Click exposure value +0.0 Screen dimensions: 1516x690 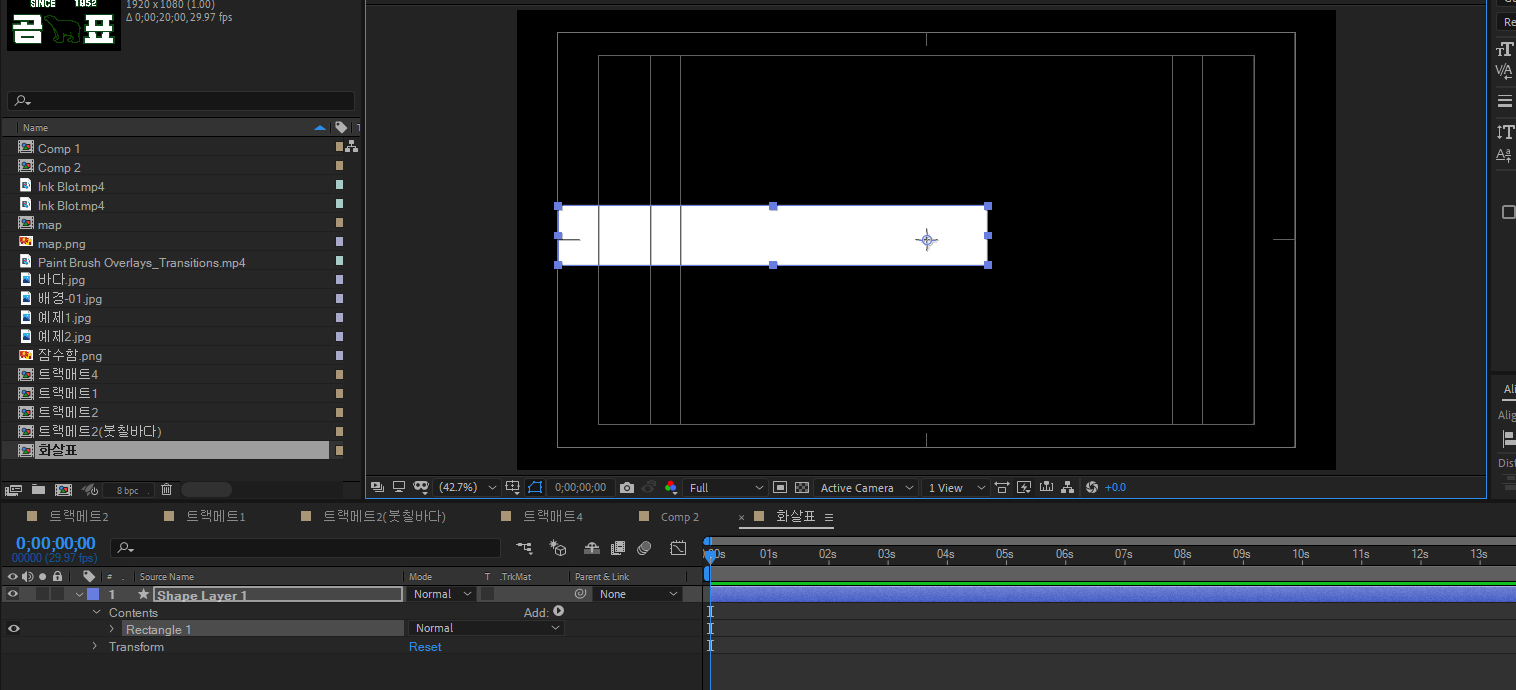[1115, 487]
